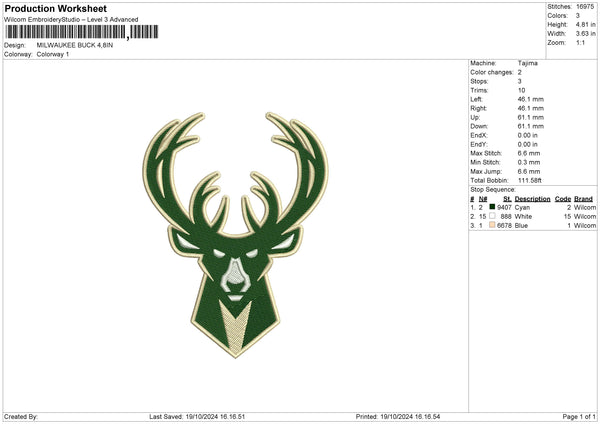Click the 'Colorway 1' value
This screenshot has width=600, height=424.
tap(53, 54)
